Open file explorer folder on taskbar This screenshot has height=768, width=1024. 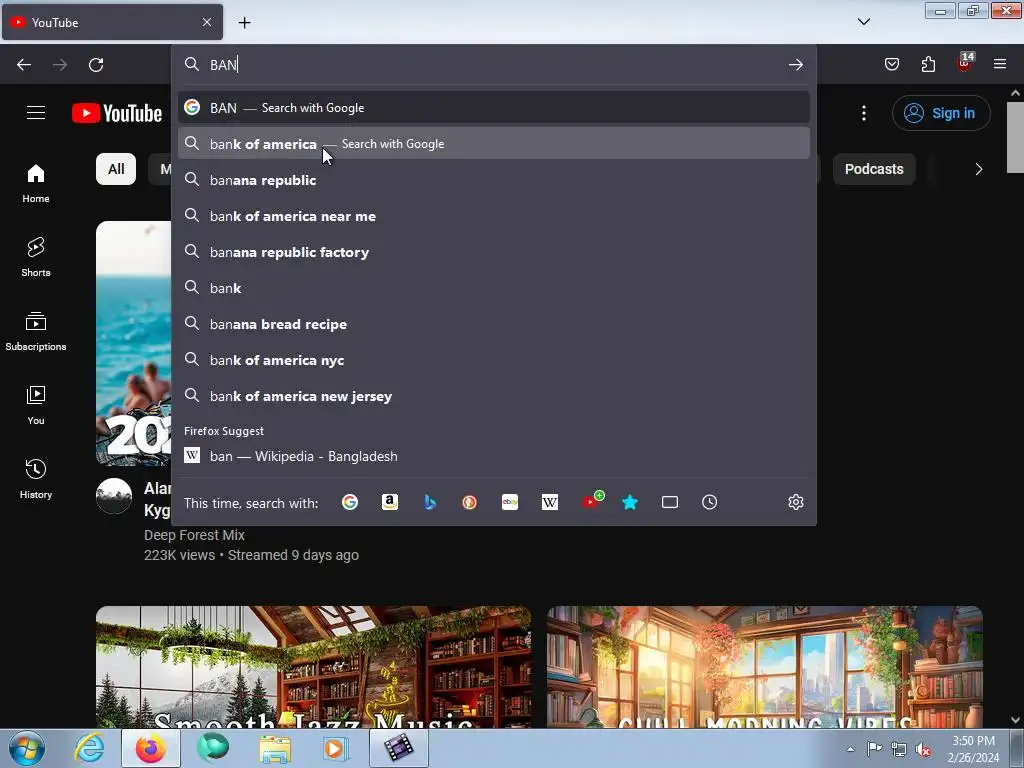pos(275,748)
